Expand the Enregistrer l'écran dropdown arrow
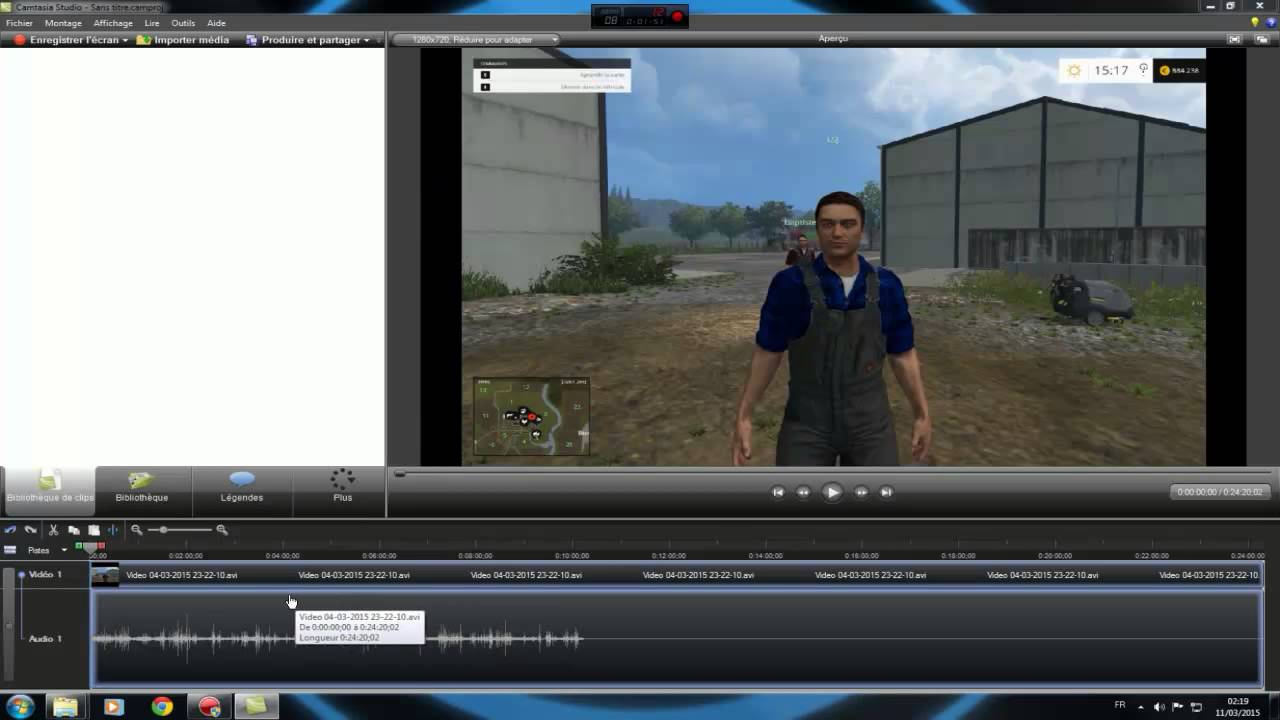Screen dimensions: 1280x720 pos(125,41)
